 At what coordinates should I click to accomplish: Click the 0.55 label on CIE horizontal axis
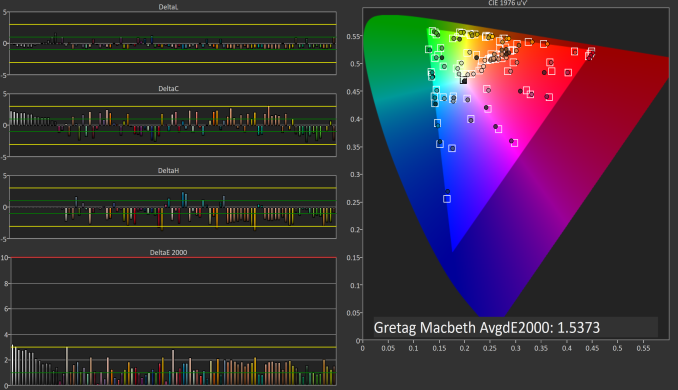coord(643,348)
